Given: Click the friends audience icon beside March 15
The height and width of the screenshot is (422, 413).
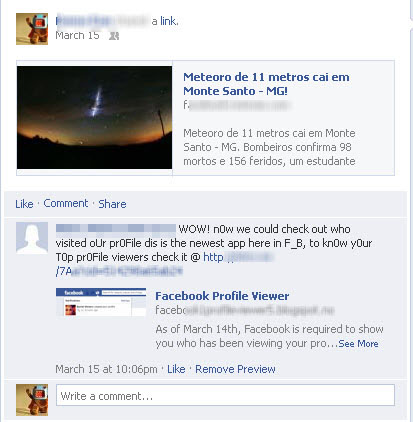Looking at the screenshot, I should 114,36.
